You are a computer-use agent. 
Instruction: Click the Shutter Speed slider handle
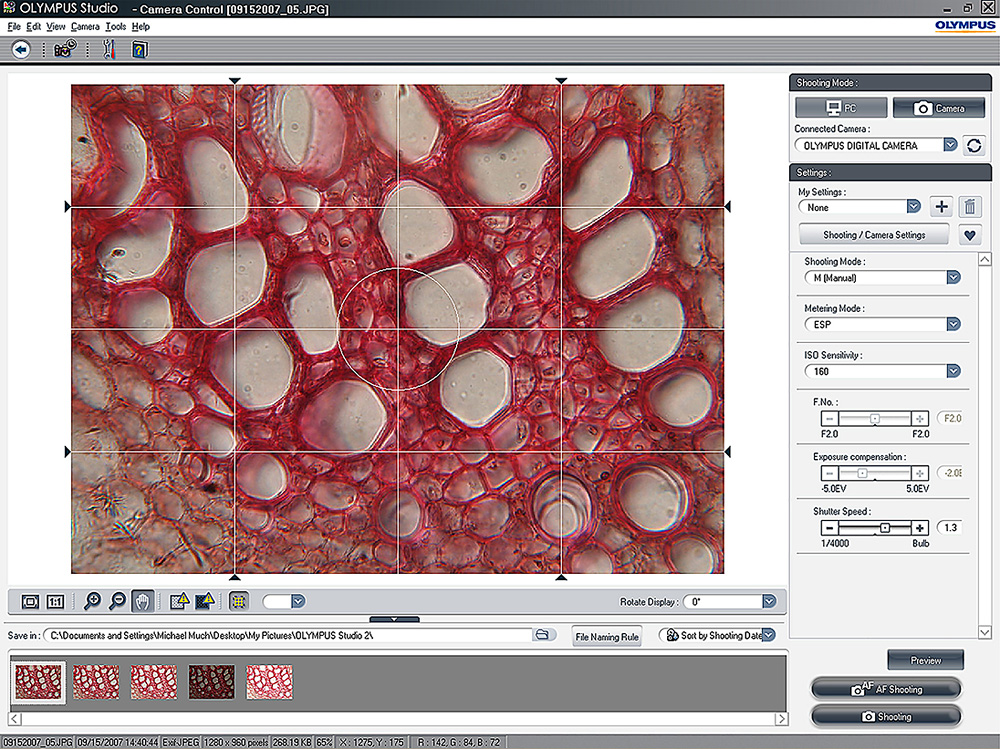(884, 527)
